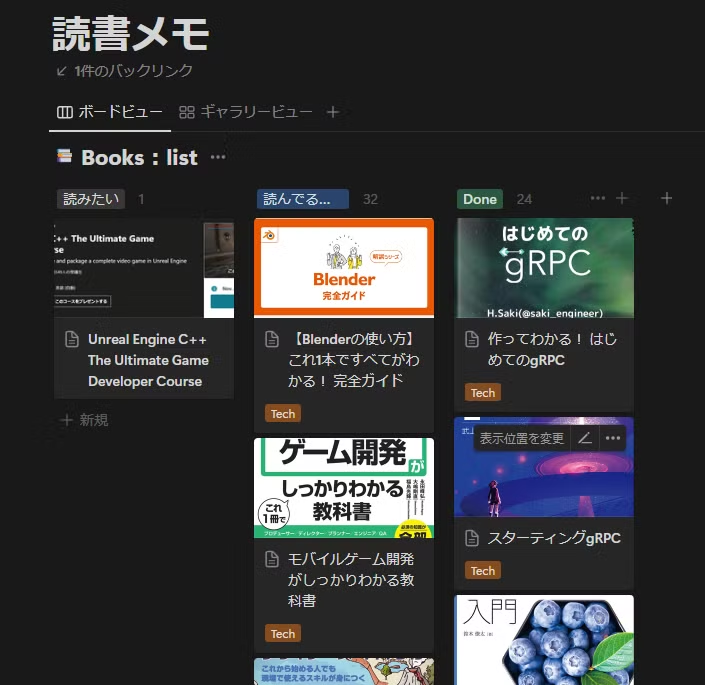Viewport: 705px width, 685px height.
Task: Click the books stack icon beside Books : list
Action: click(x=64, y=156)
